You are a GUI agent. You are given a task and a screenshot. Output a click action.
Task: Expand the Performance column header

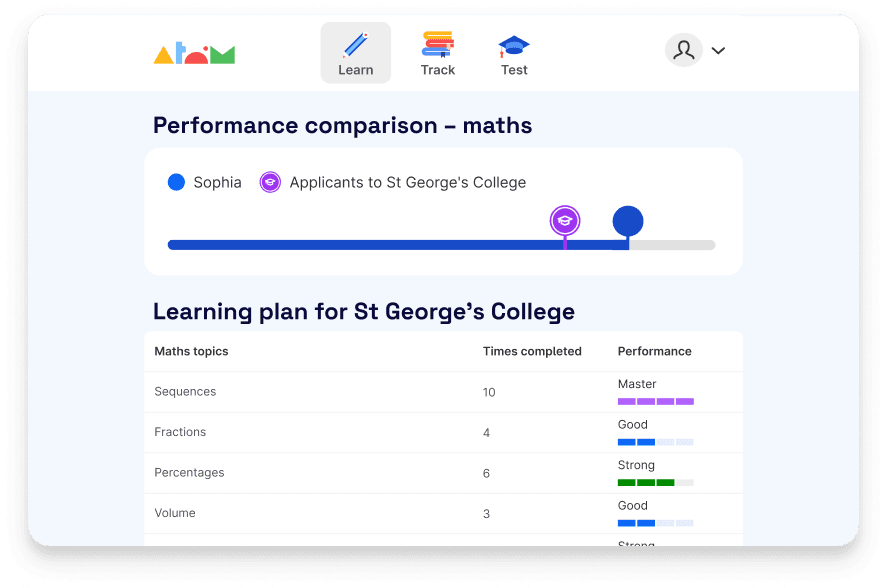[654, 351]
